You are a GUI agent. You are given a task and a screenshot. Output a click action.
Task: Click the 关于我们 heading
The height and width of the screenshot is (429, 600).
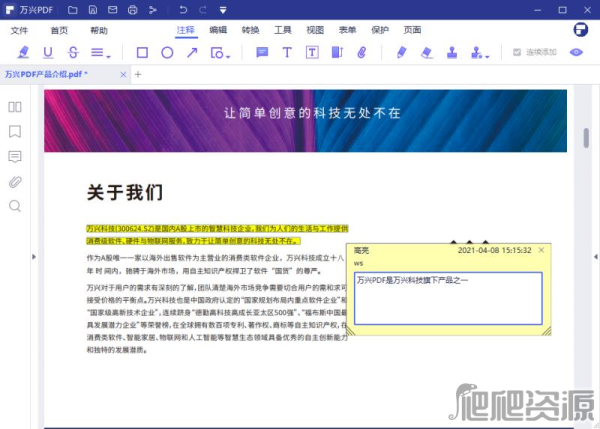[x=125, y=192]
